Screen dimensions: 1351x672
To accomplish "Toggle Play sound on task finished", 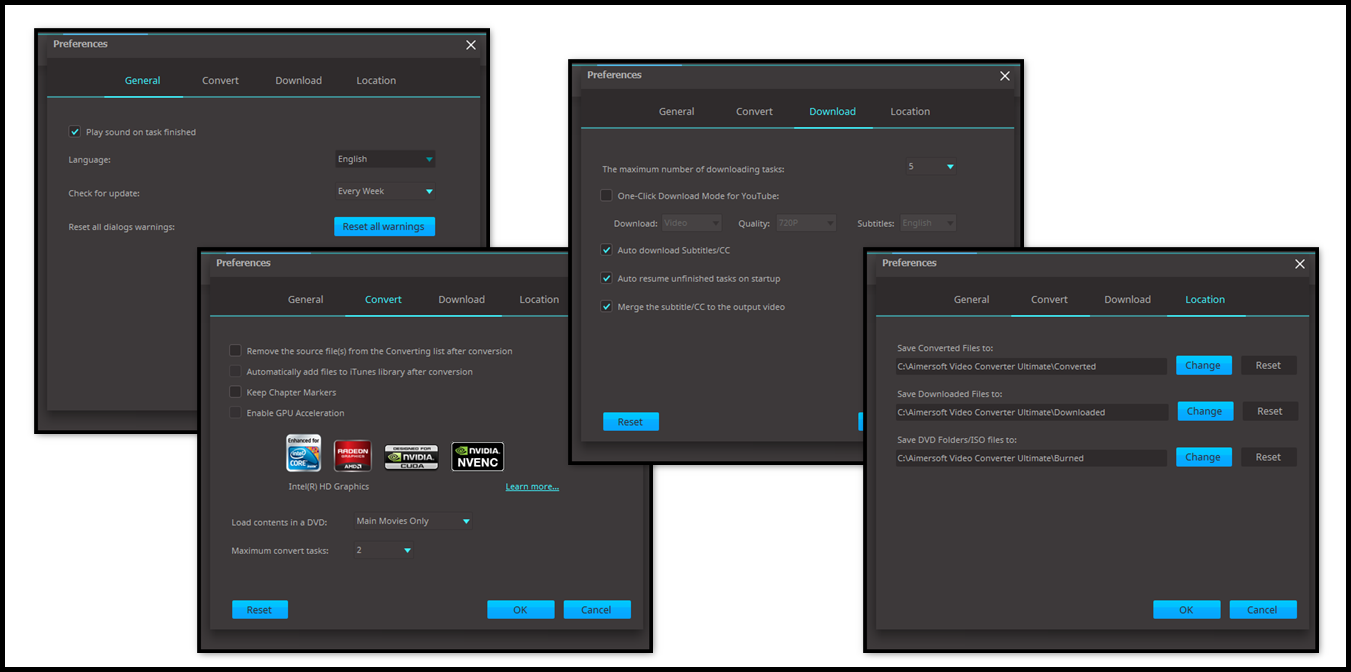I will 74,132.
